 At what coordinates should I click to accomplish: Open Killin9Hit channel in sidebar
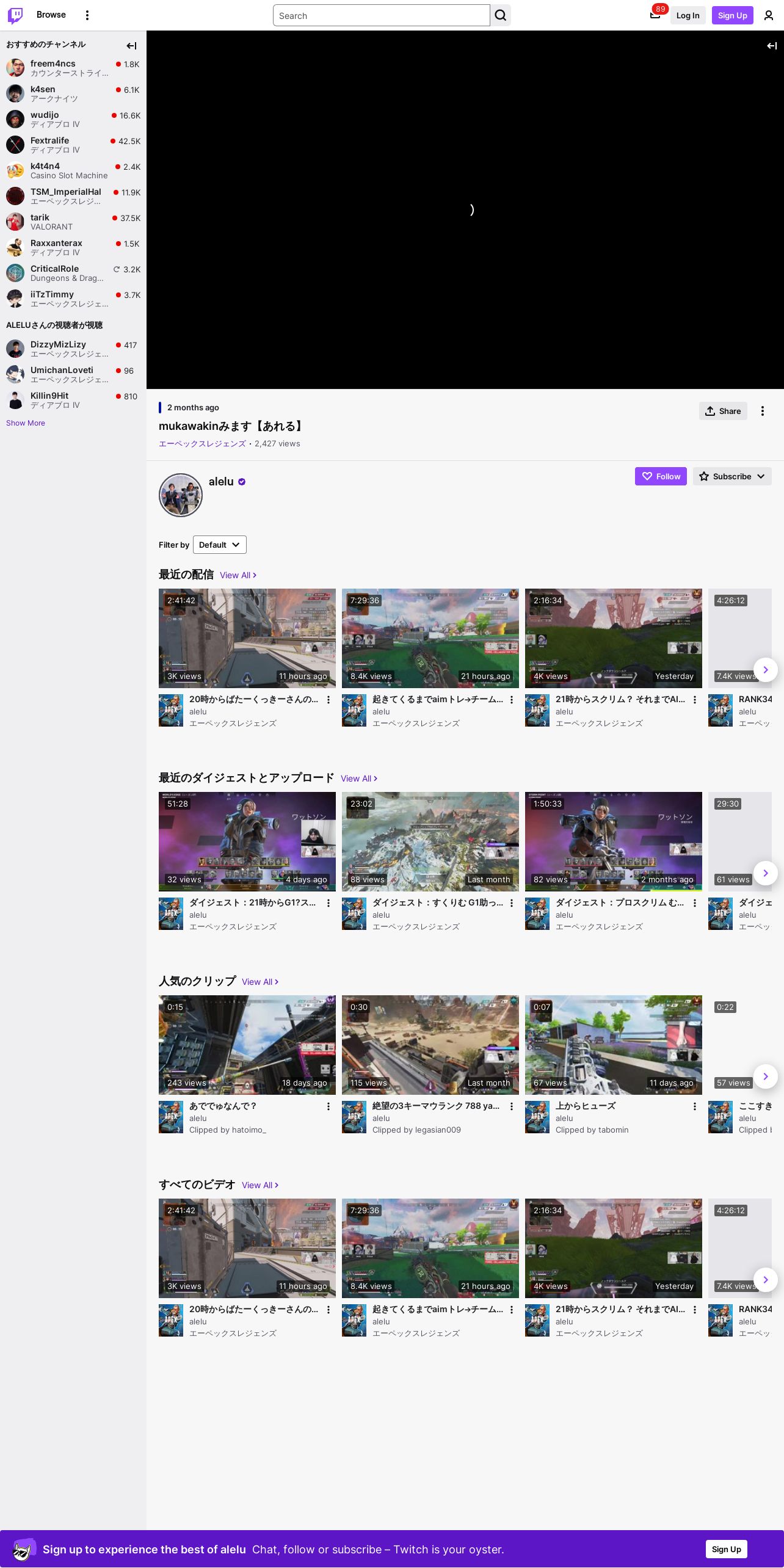pyautogui.click(x=73, y=400)
